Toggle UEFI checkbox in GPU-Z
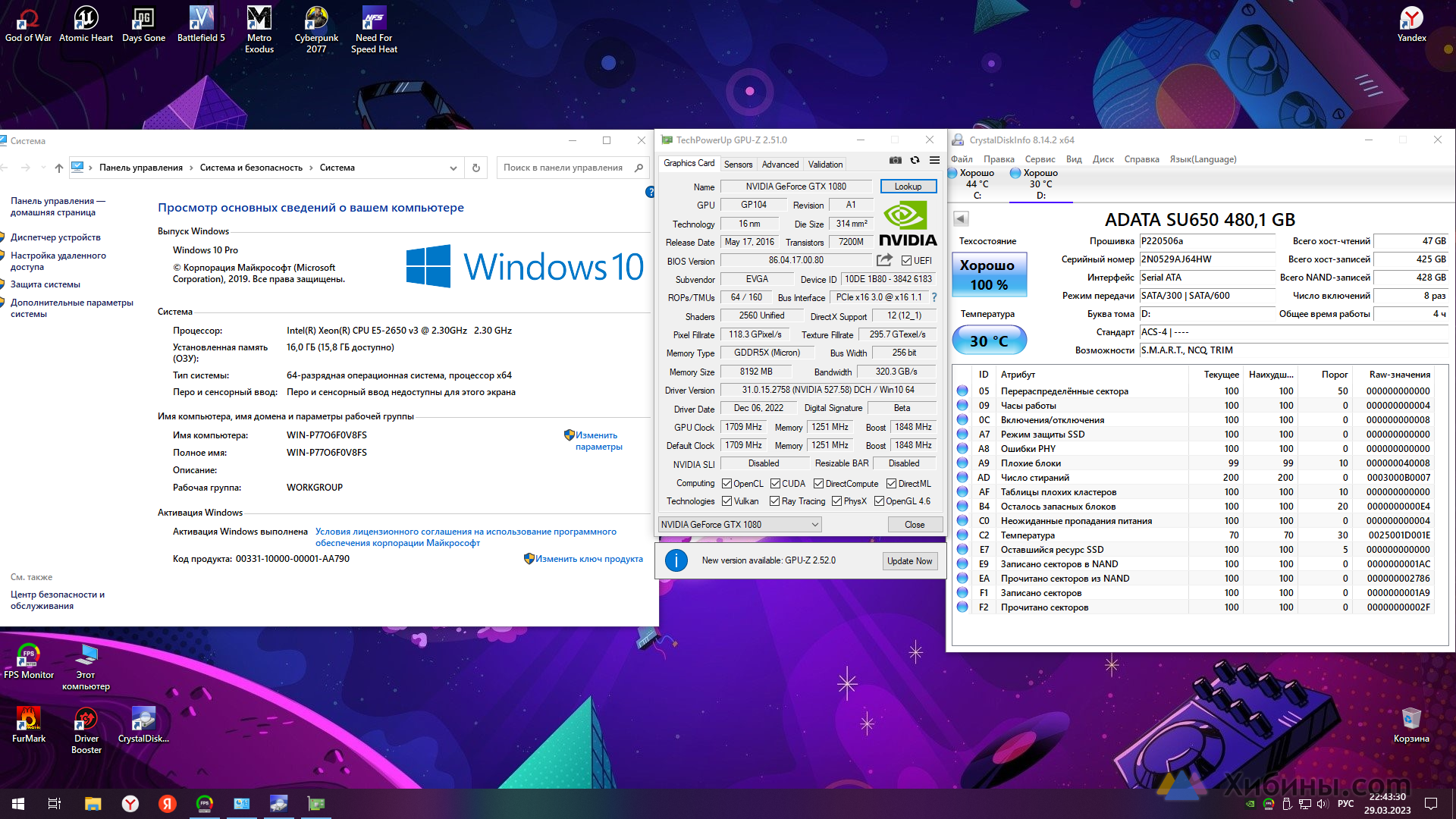Screen dimensions: 1456x819 pyautogui.click(x=905, y=261)
